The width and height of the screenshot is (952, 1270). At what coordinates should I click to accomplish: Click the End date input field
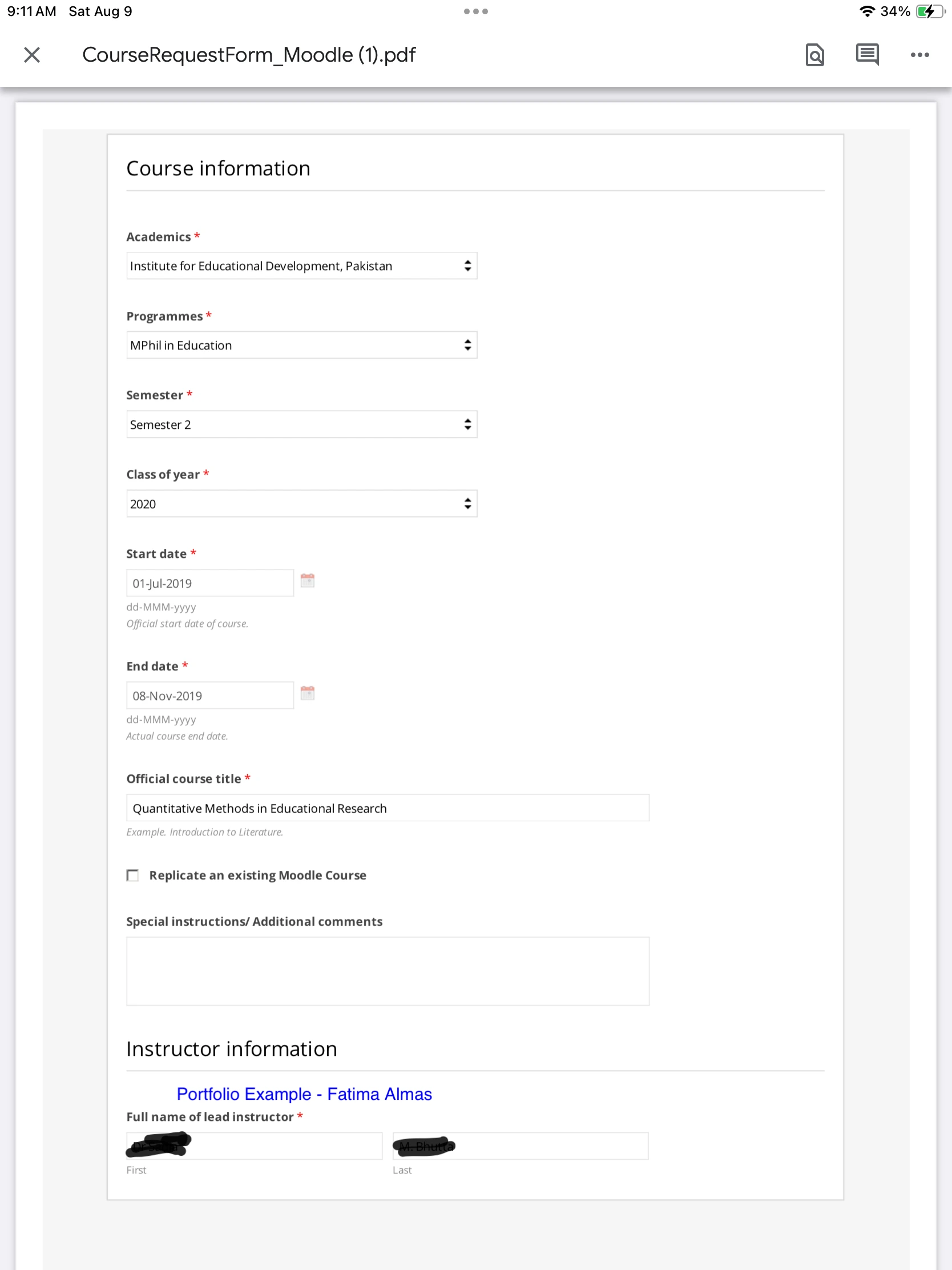[210, 696]
